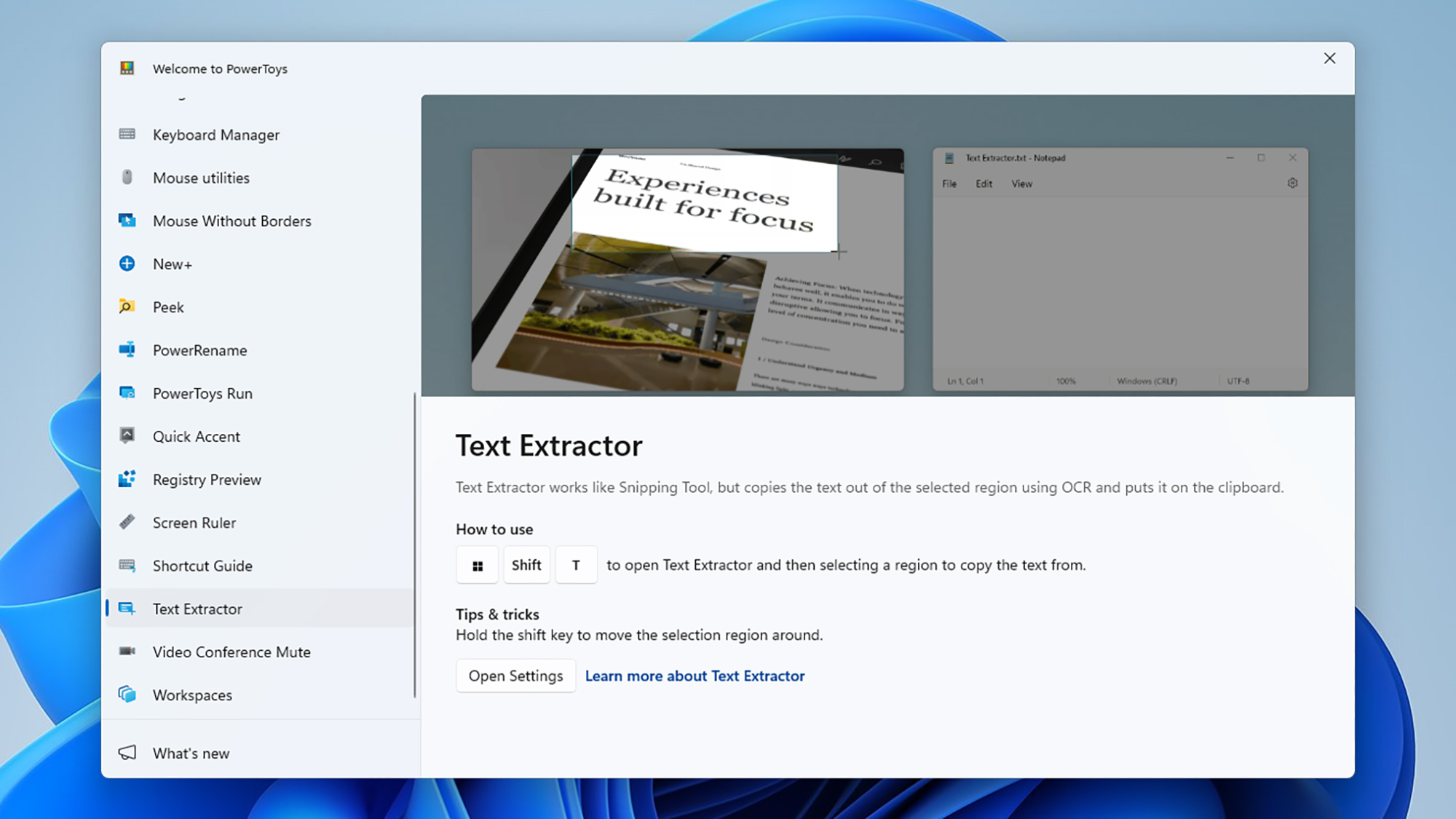The width and height of the screenshot is (1456, 819).
Task: Select Quick Accent in sidebar
Action: (196, 436)
